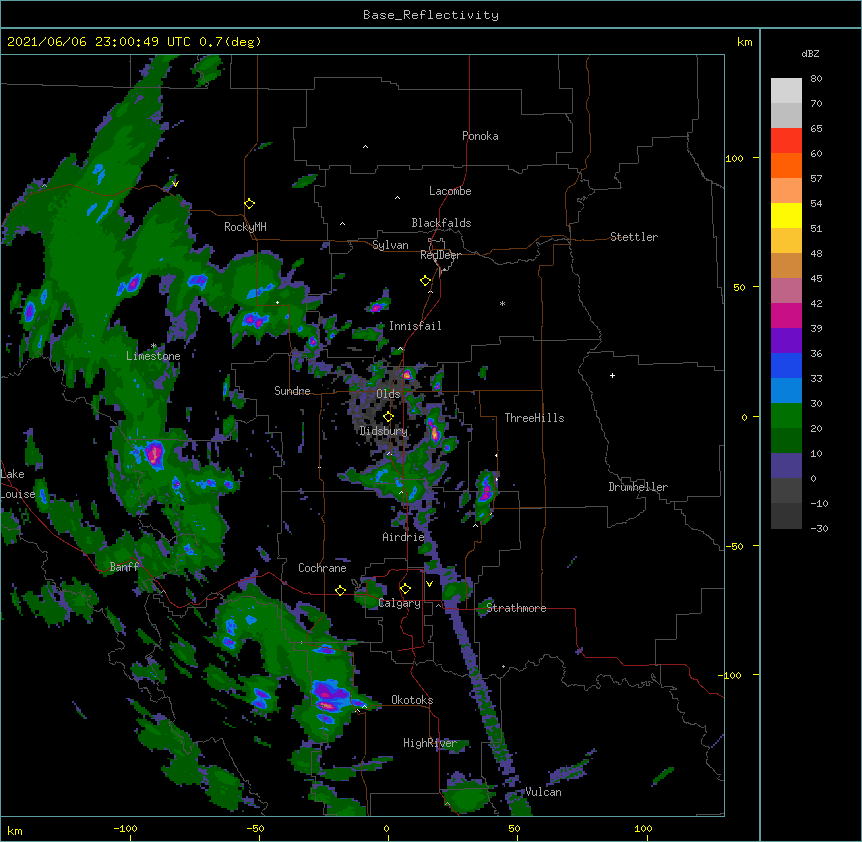Click the Vulcan label
This screenshot has height=842, width=862.
543,792
